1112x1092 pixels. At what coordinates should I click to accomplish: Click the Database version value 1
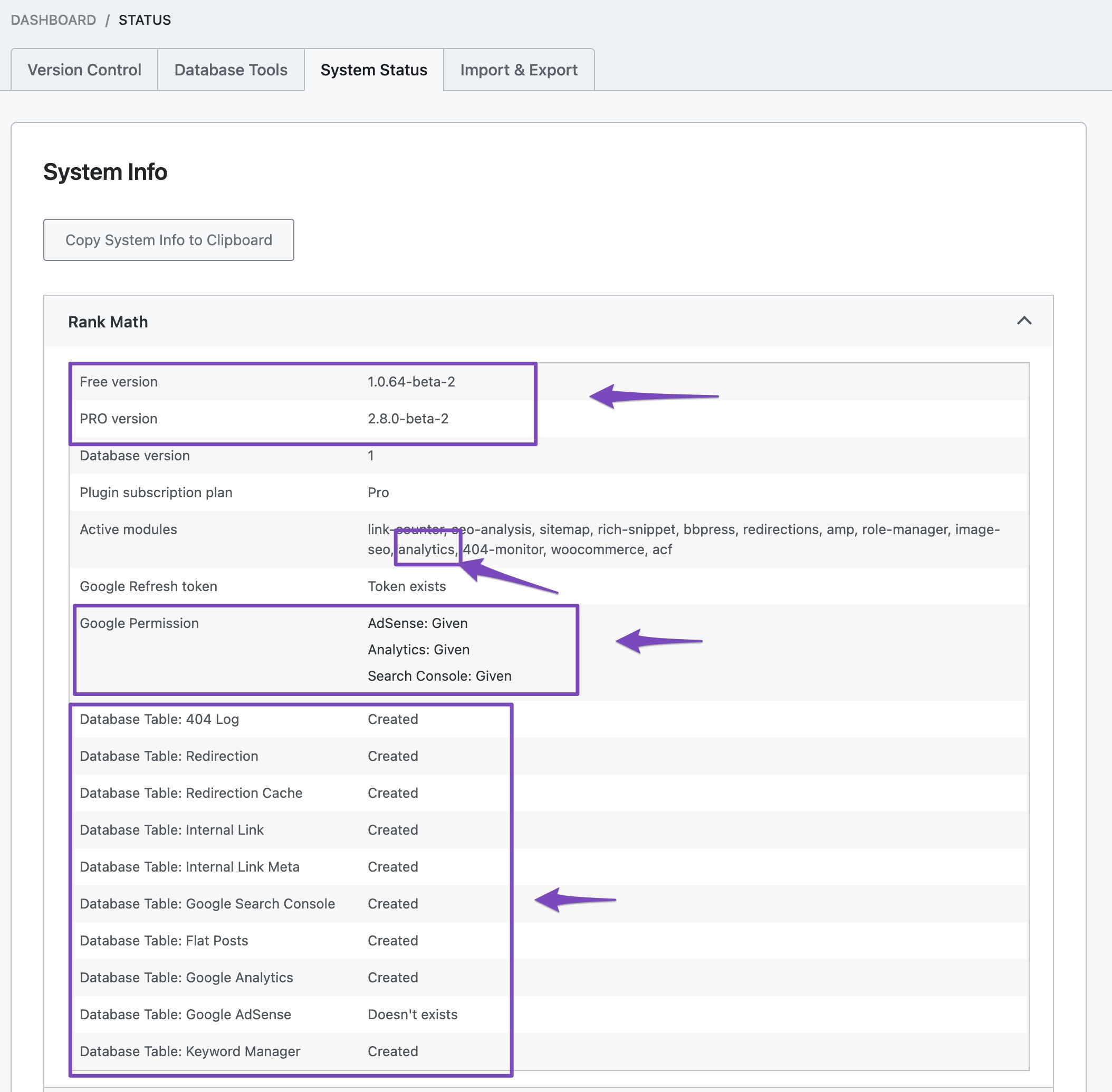371,456
